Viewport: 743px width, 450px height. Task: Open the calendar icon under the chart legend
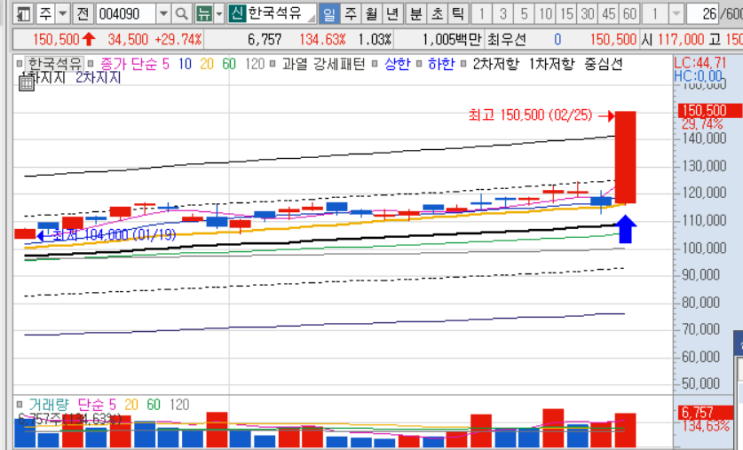[27, 83]
